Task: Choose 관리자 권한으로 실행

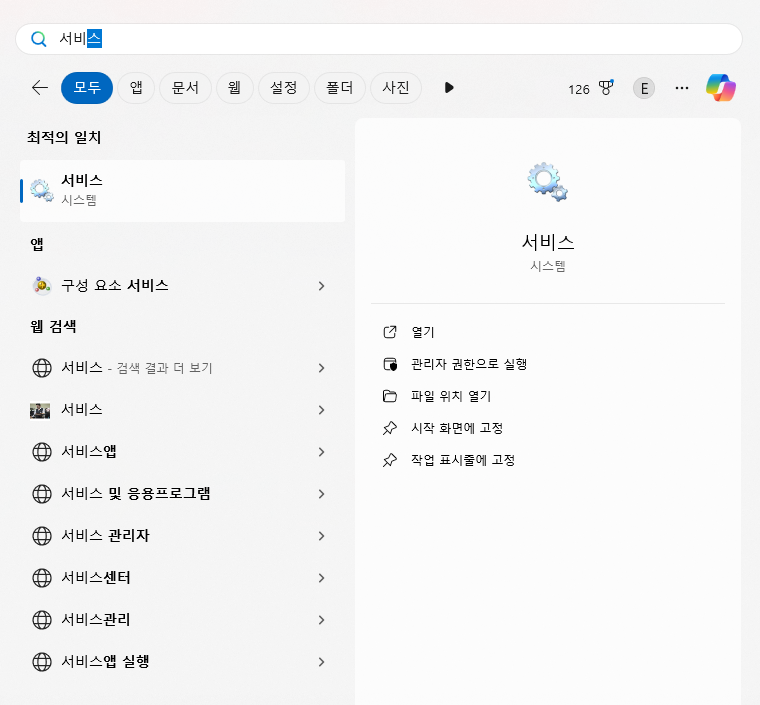Action: coord(469,364)
